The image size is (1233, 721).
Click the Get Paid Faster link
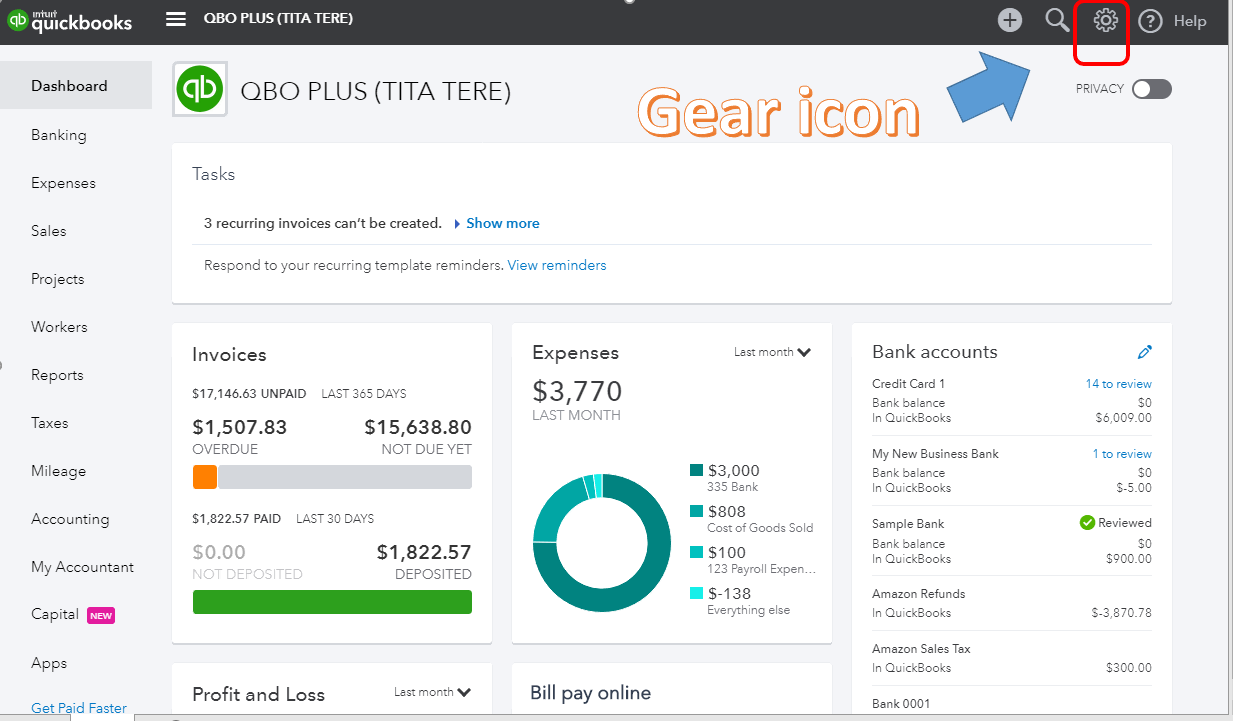coord(79,708)
